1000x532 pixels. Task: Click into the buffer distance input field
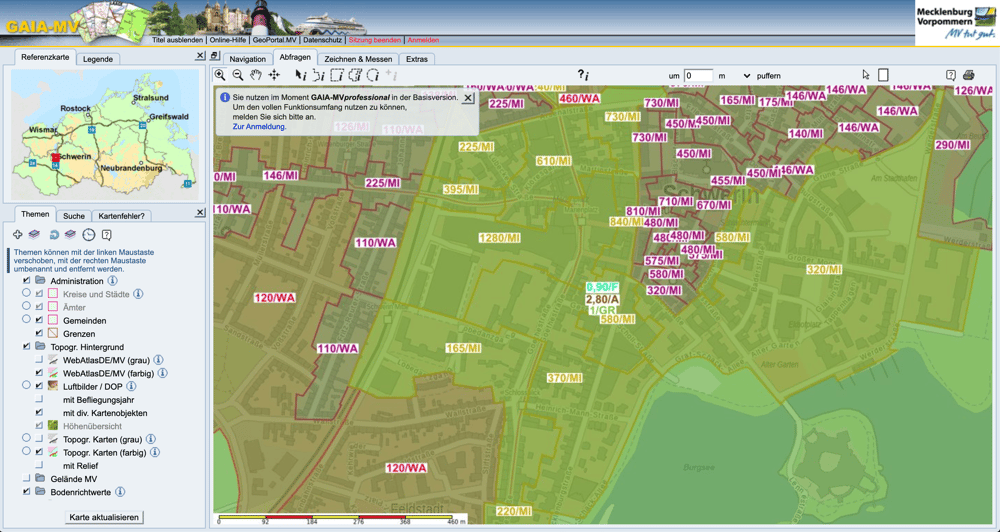[698, 75]
